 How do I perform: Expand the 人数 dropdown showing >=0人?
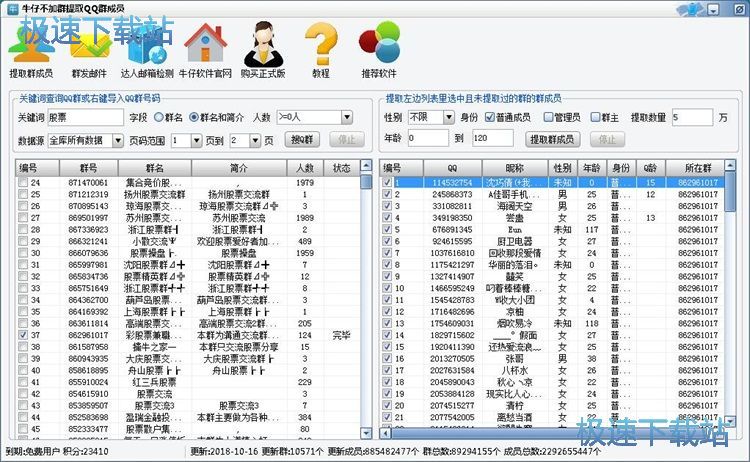coord(347,117)
